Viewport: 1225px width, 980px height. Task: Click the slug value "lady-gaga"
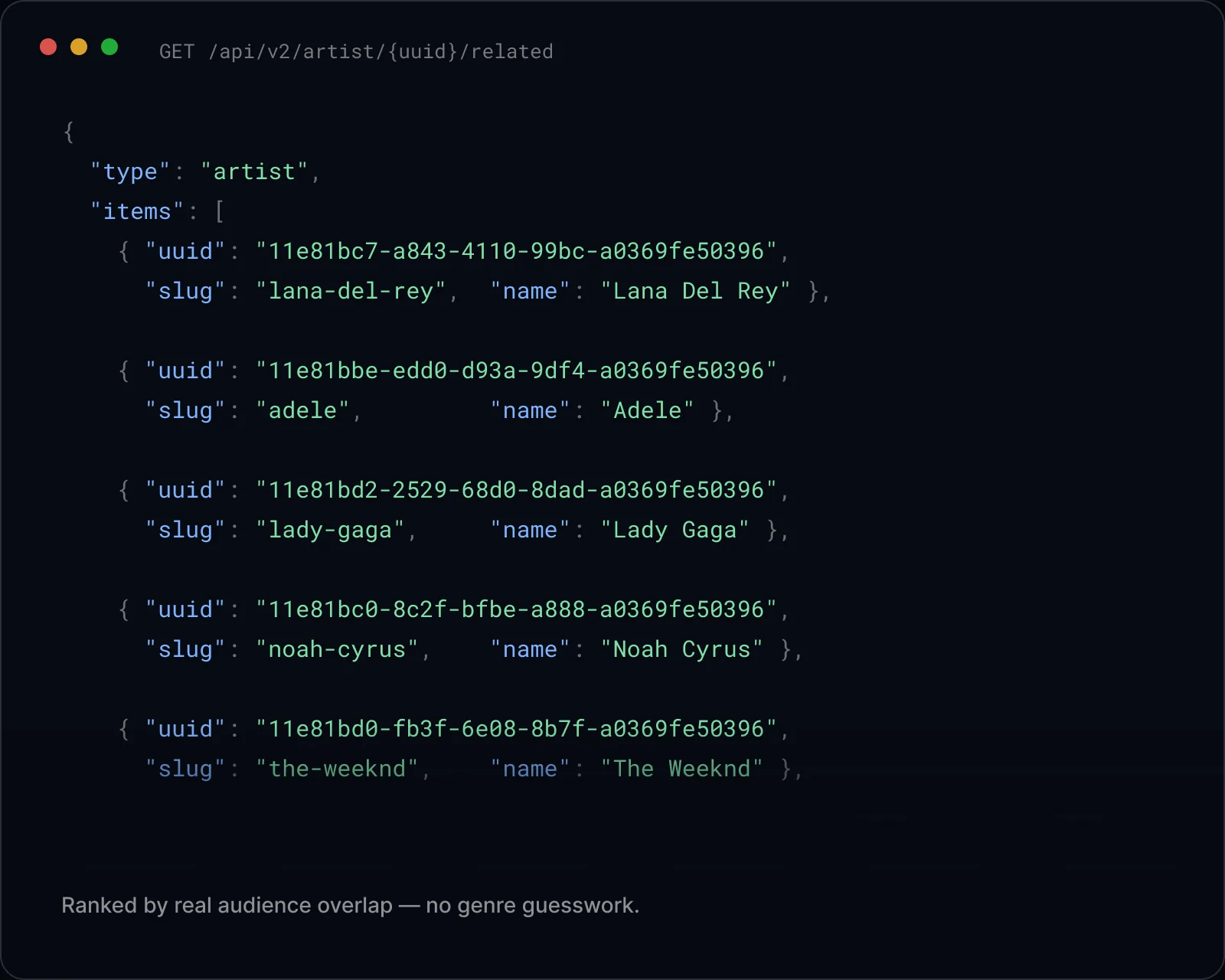[330, 530]
